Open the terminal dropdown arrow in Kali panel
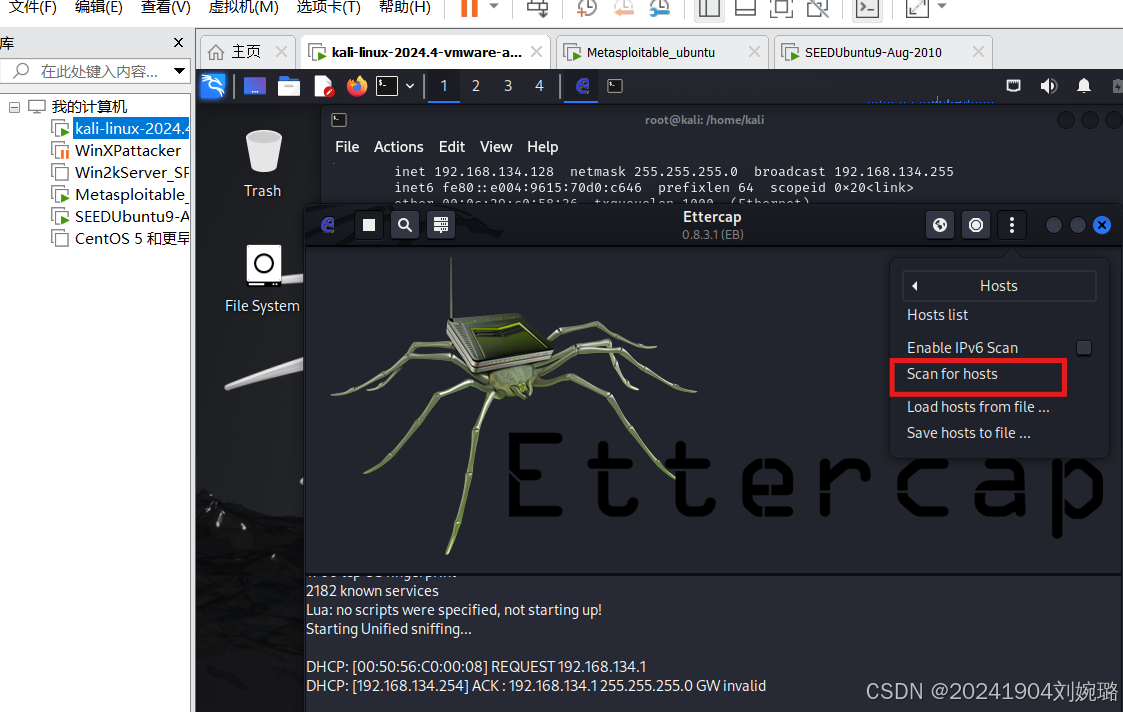 point(410,86)
